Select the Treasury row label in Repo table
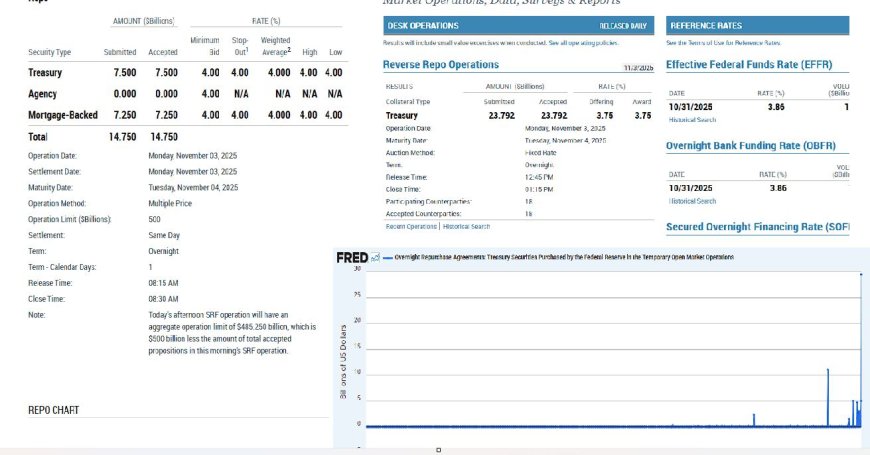Screen dimensions: 870x455 (45, 73)
